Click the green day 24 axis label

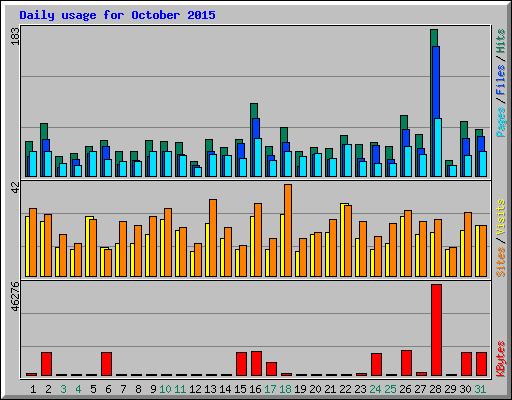(375, 389)
